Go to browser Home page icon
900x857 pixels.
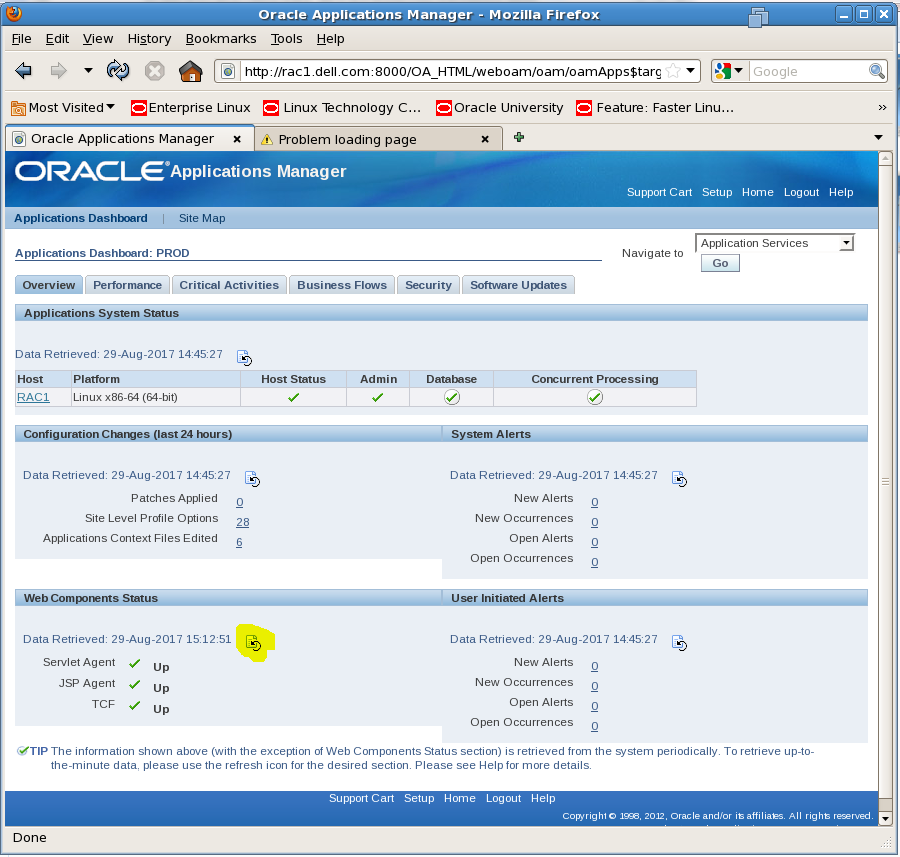191,71
